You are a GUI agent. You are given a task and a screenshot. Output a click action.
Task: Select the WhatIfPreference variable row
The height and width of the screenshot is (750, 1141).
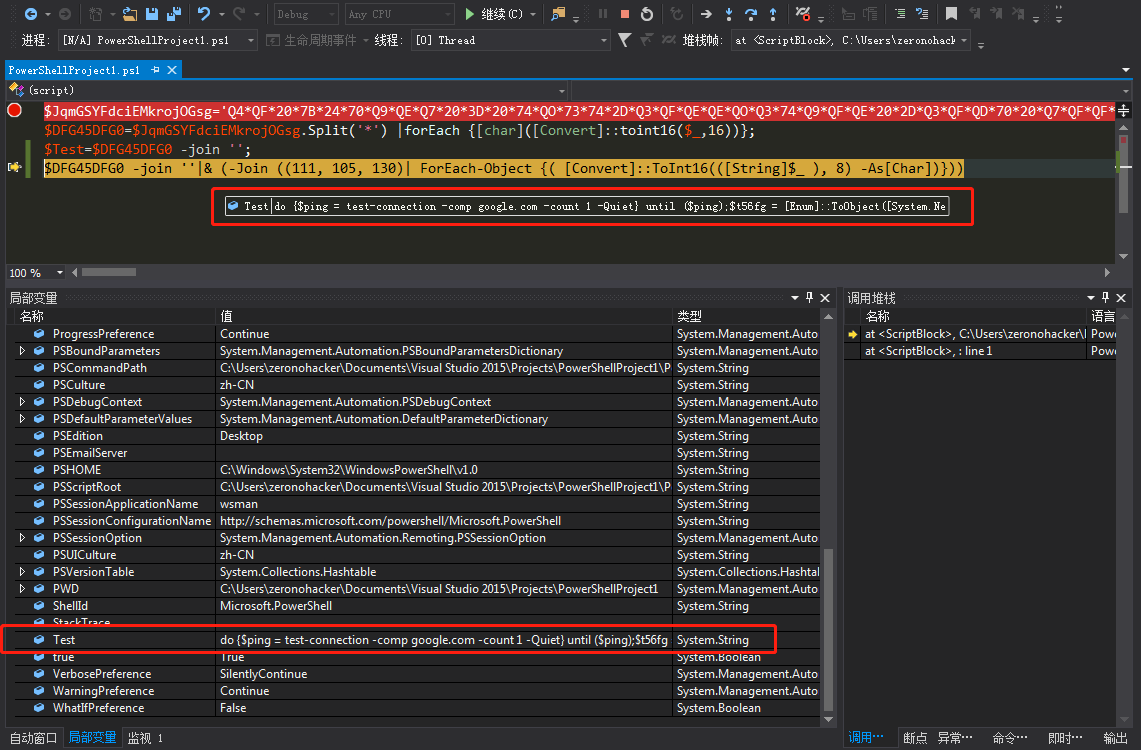(417, 708)
